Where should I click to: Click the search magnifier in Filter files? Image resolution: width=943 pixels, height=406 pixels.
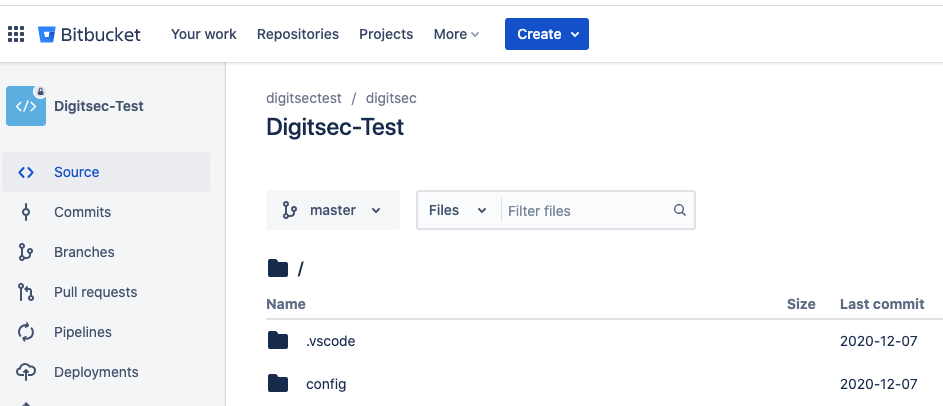pyautogui.click(x=680, y=211)
